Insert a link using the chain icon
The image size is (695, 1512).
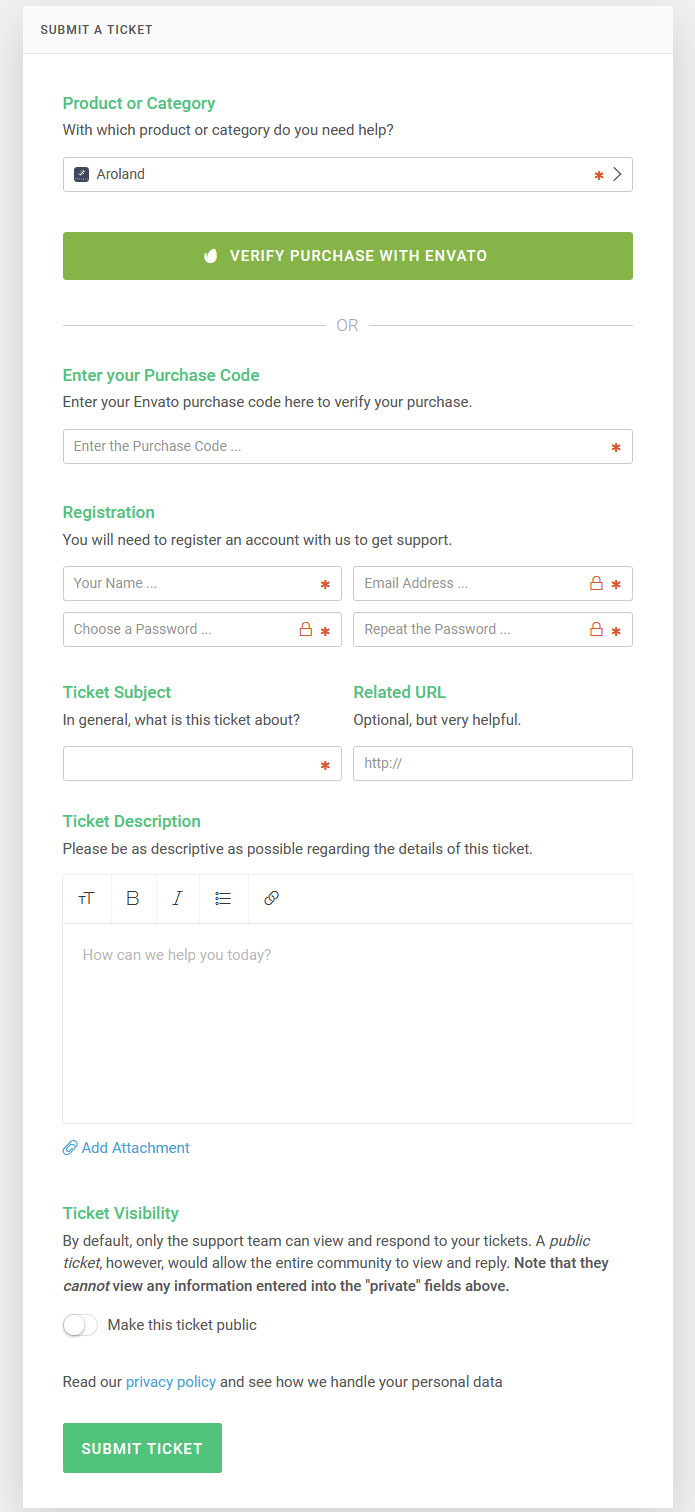click(271, 898)
